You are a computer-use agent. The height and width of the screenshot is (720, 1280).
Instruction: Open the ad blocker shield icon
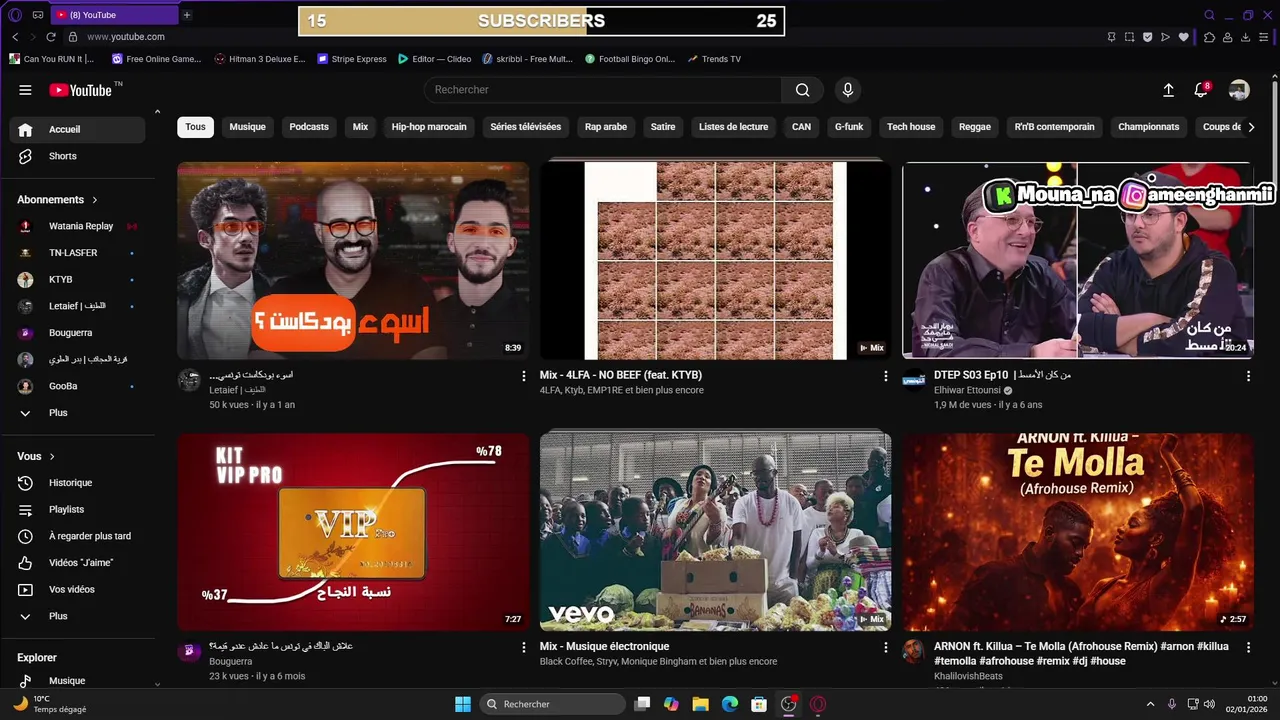[x=1148, y=37]
